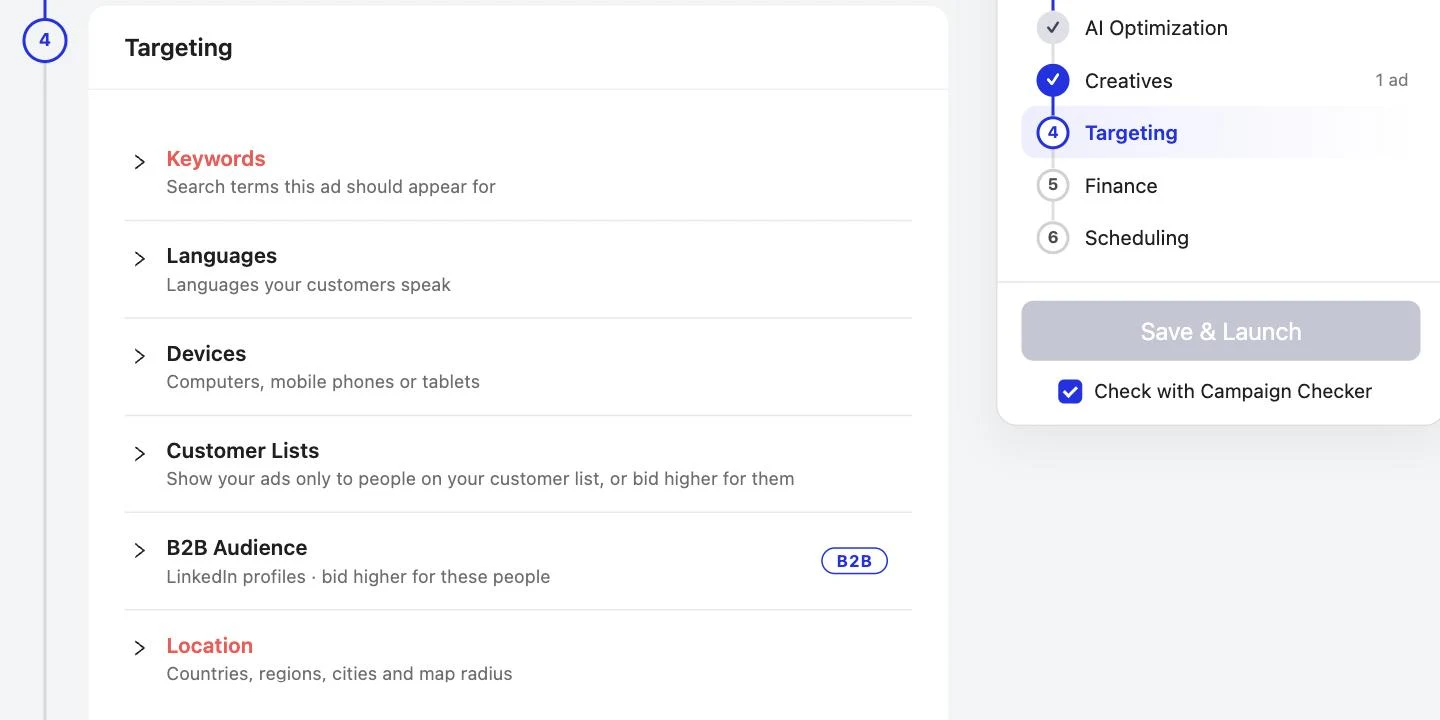Click the AI Optimization checkmark icon
The width and height of the screenshot is (1440, 720).
(x=1053, y=28)
